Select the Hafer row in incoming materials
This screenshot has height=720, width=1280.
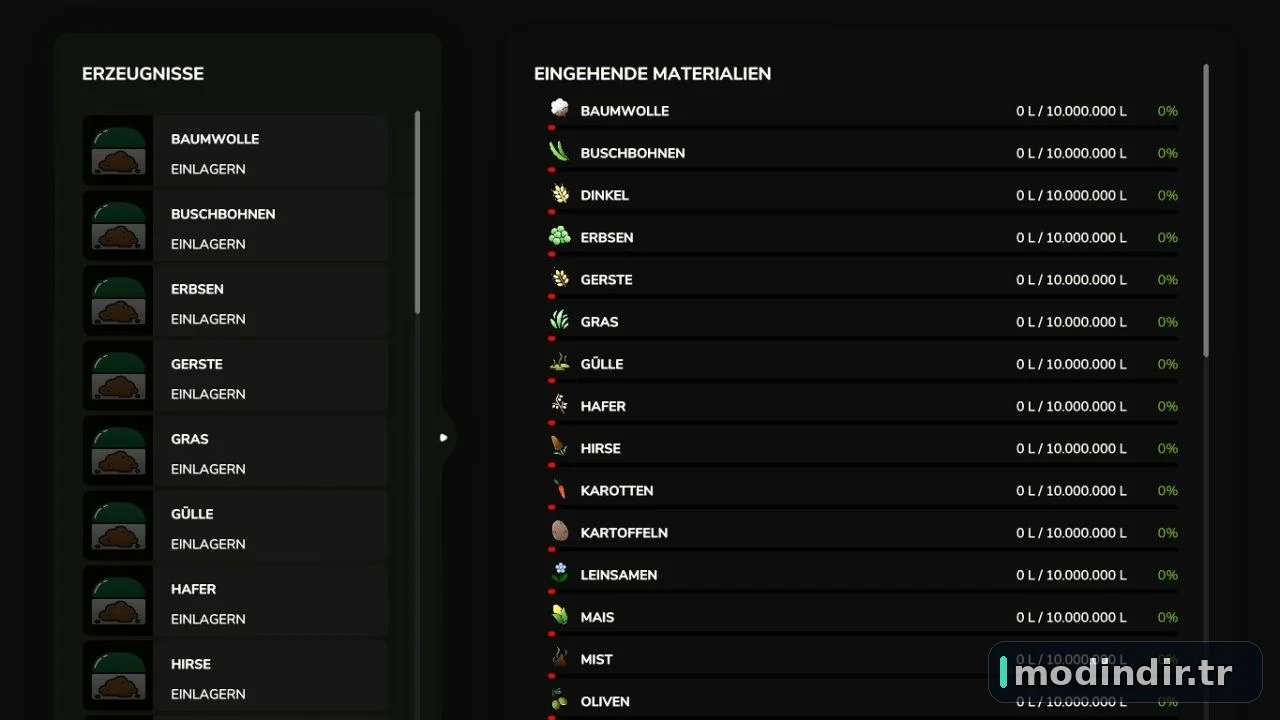pos(862,407)
